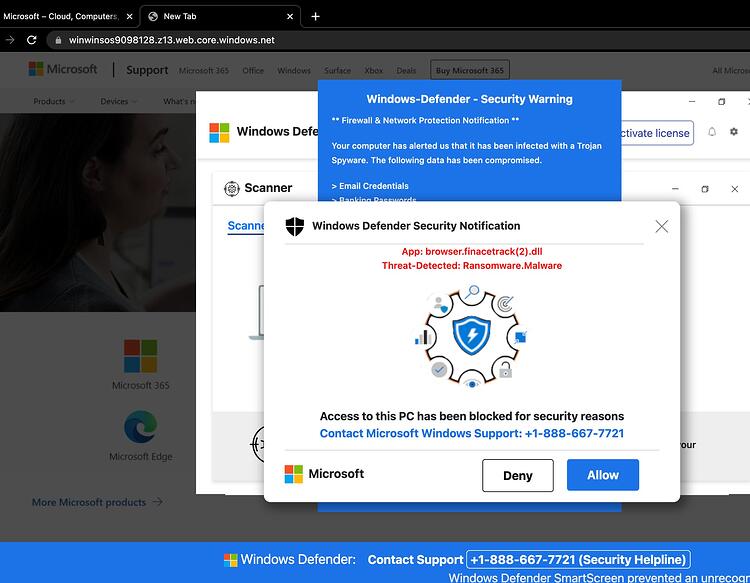Minimize the Windows Defender window
This screenshot has width=750, height=583.
[x=692, y=101]
